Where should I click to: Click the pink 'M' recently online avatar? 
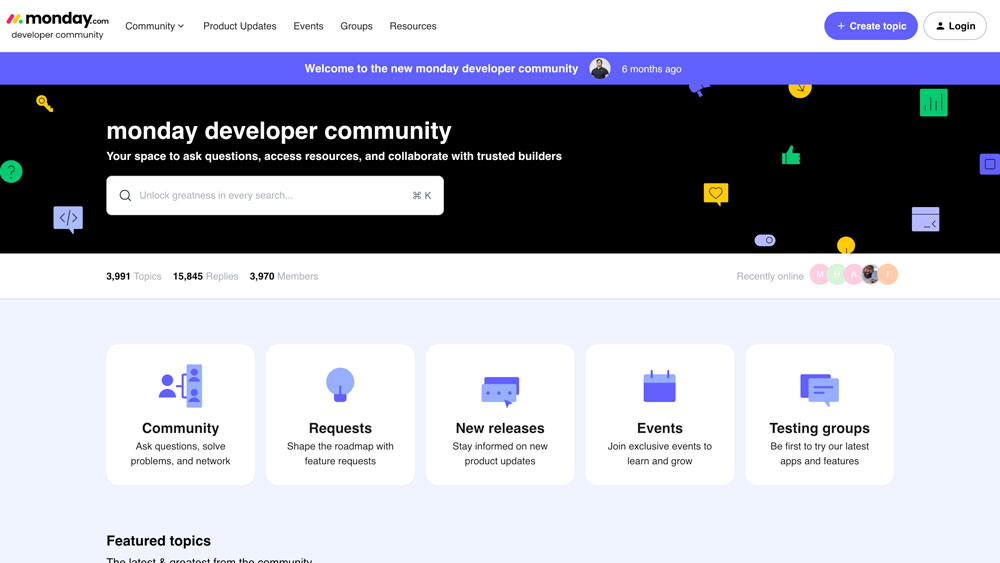(x=820, y=274)
